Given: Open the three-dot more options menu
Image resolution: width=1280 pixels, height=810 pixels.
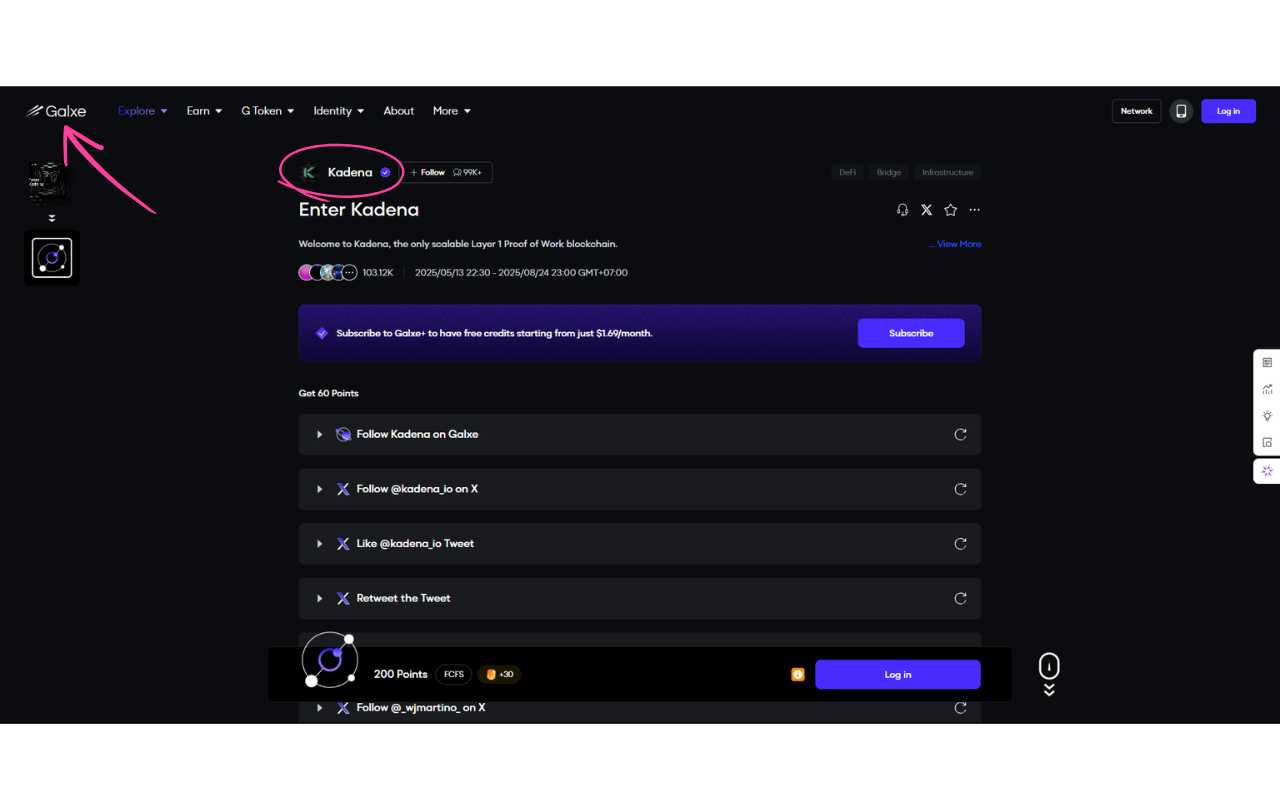Looking at the screenshot, I should 974,210.
